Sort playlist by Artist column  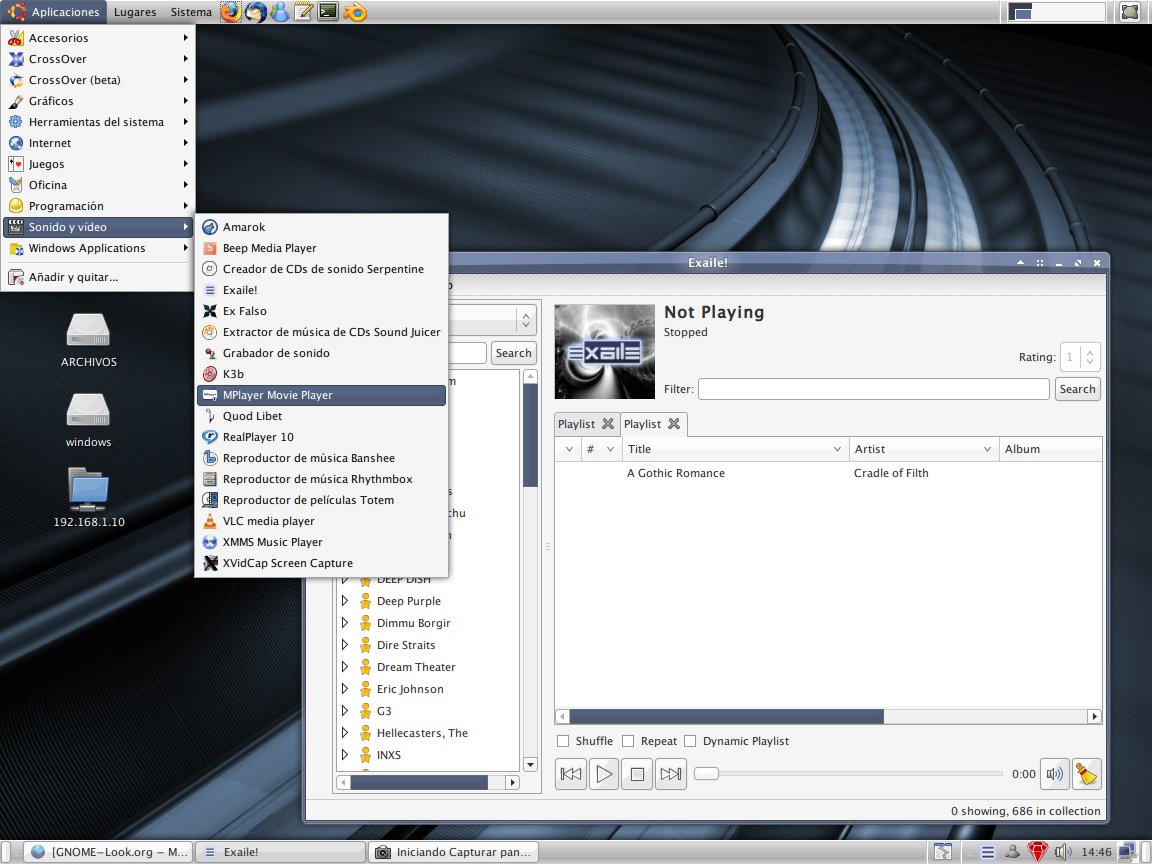tap(923, 449)
